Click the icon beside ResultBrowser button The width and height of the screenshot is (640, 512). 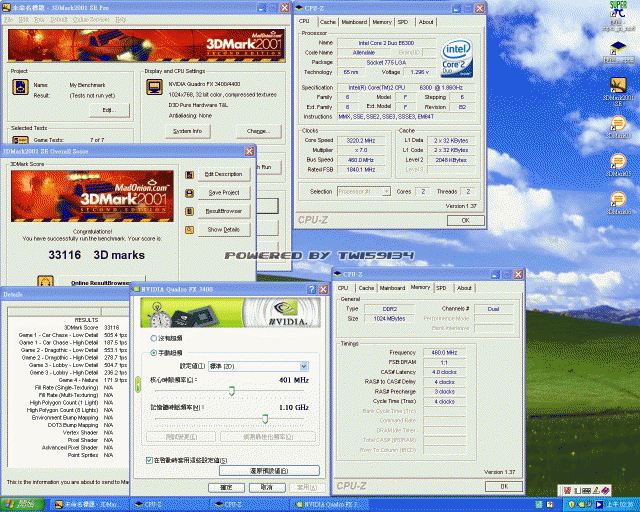click(x=189, y=211)
